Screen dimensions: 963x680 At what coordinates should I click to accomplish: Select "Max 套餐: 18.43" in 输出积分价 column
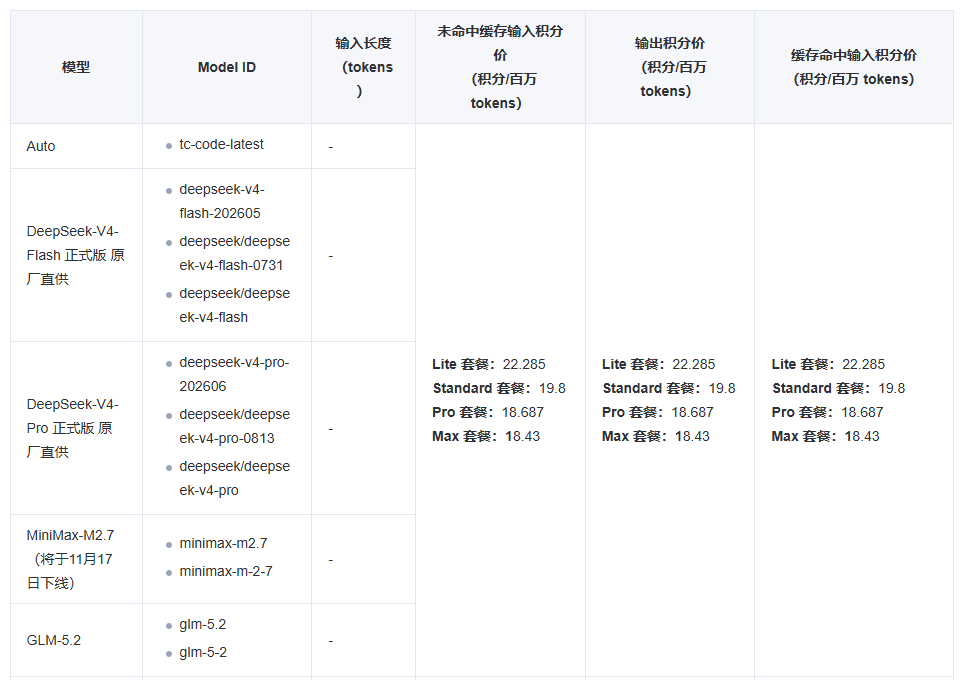point(656,436)
